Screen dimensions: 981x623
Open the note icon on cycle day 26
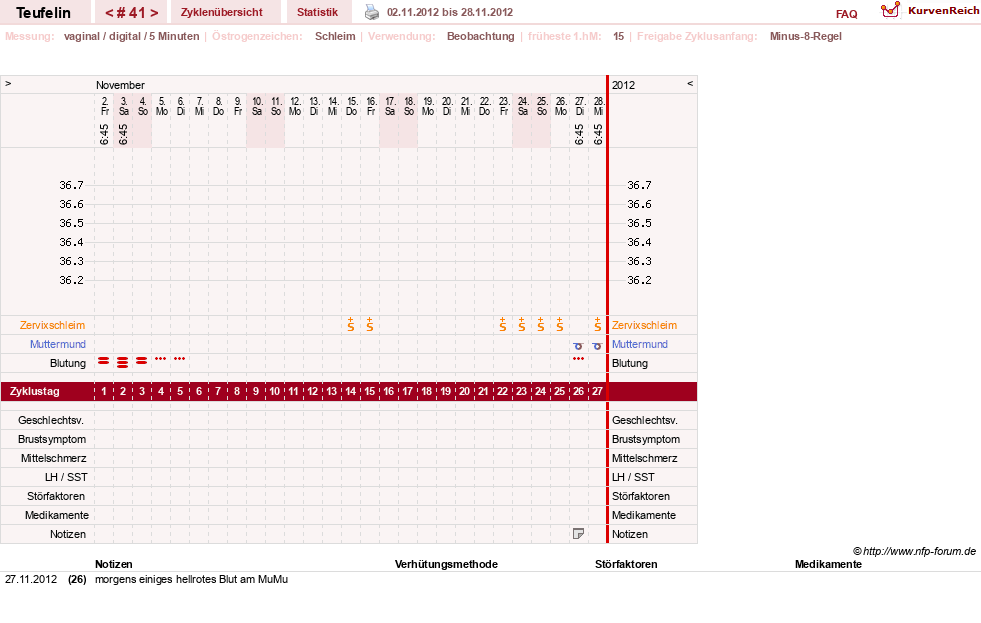click(579, 534)
